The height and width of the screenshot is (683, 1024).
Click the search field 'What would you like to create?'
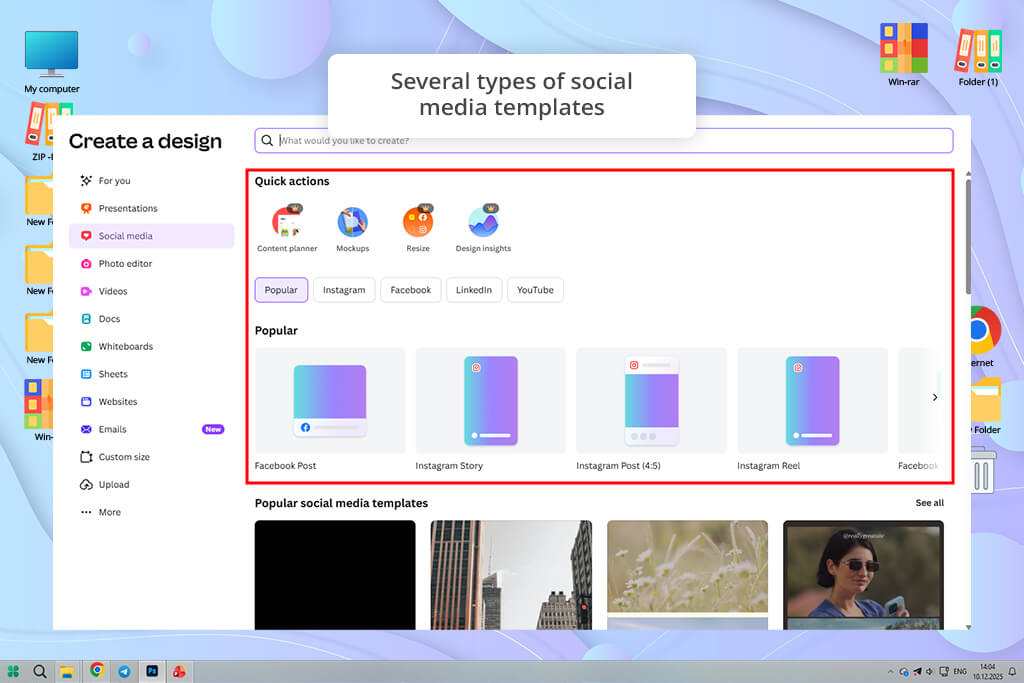[x=603, y=140]
